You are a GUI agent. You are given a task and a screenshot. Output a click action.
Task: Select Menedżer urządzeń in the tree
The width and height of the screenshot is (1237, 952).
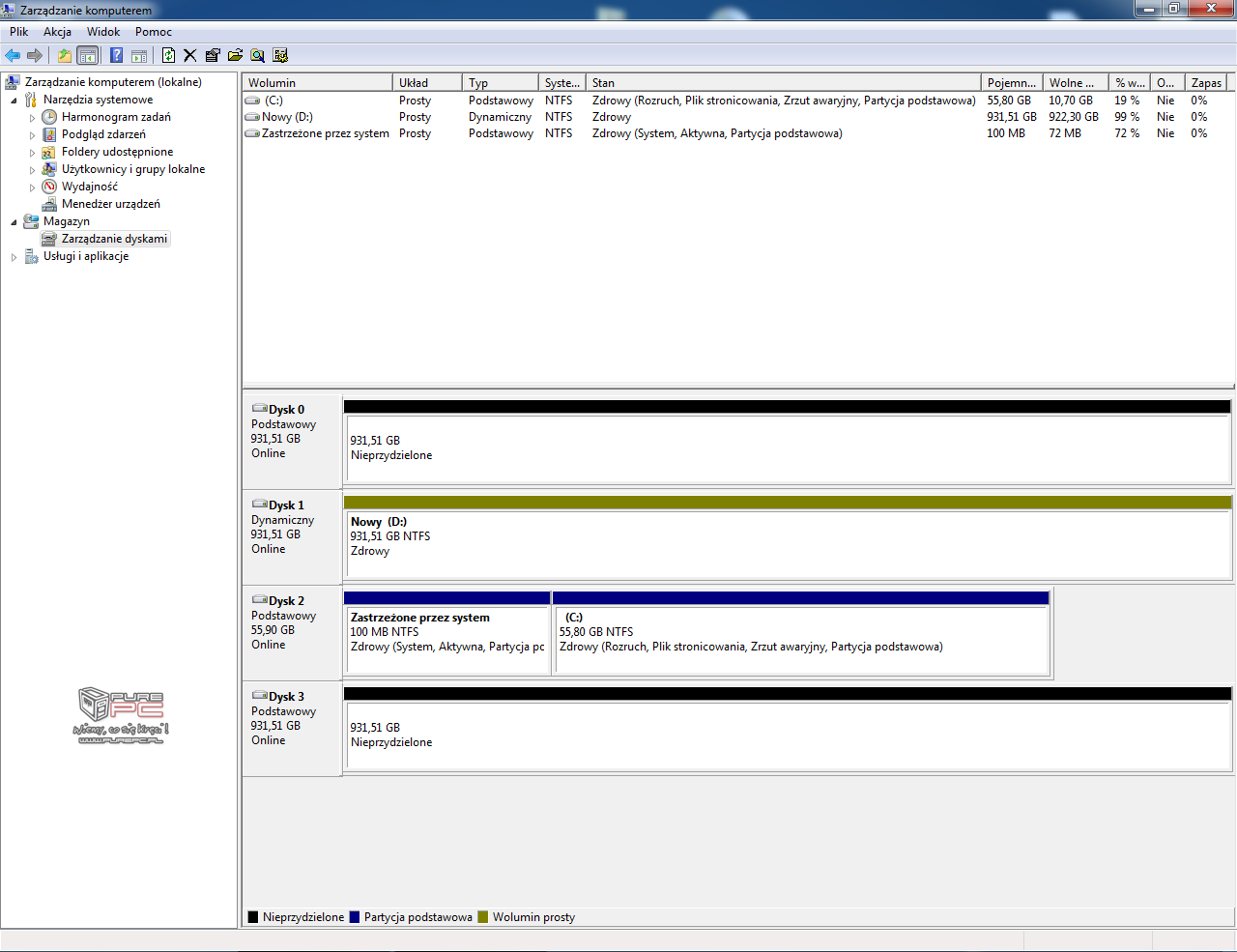[110, 204]
